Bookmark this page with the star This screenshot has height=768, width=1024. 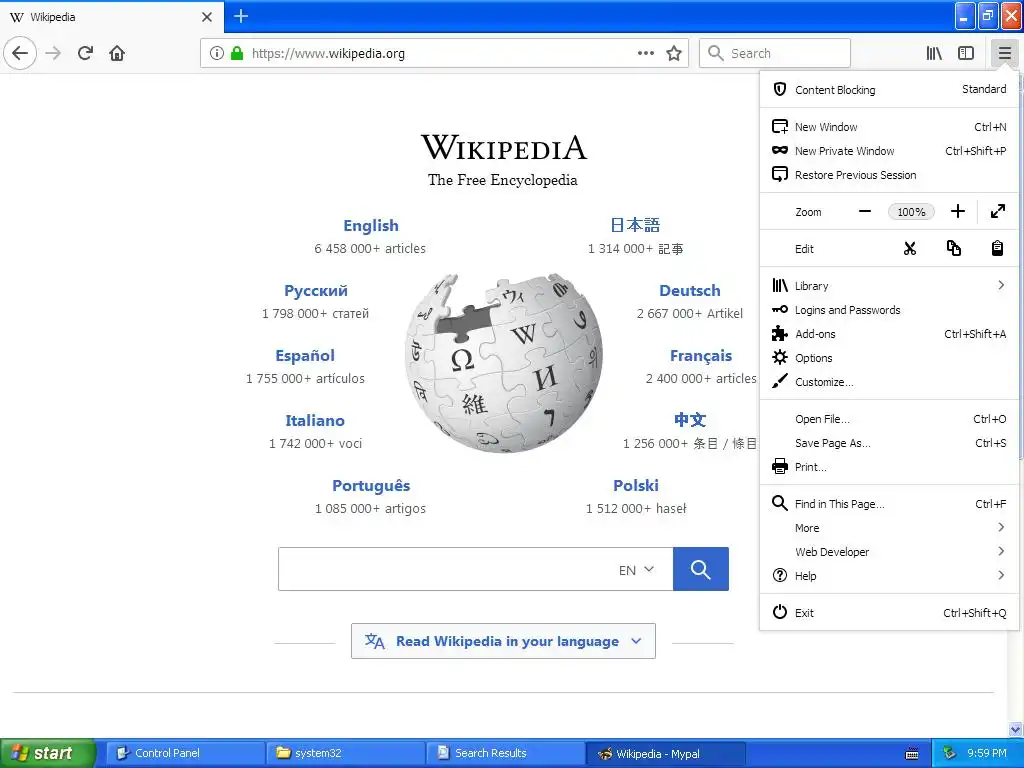(x=674, y=53)
